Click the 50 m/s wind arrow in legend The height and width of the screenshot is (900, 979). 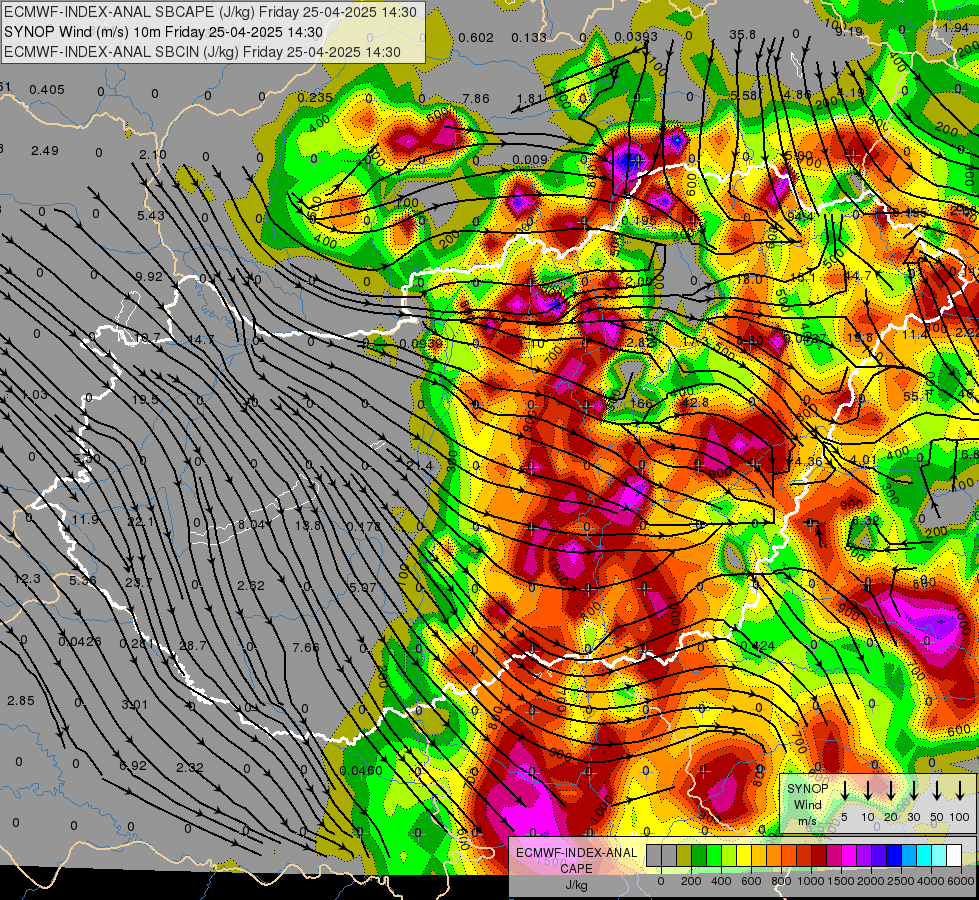(x=937, y=791)
